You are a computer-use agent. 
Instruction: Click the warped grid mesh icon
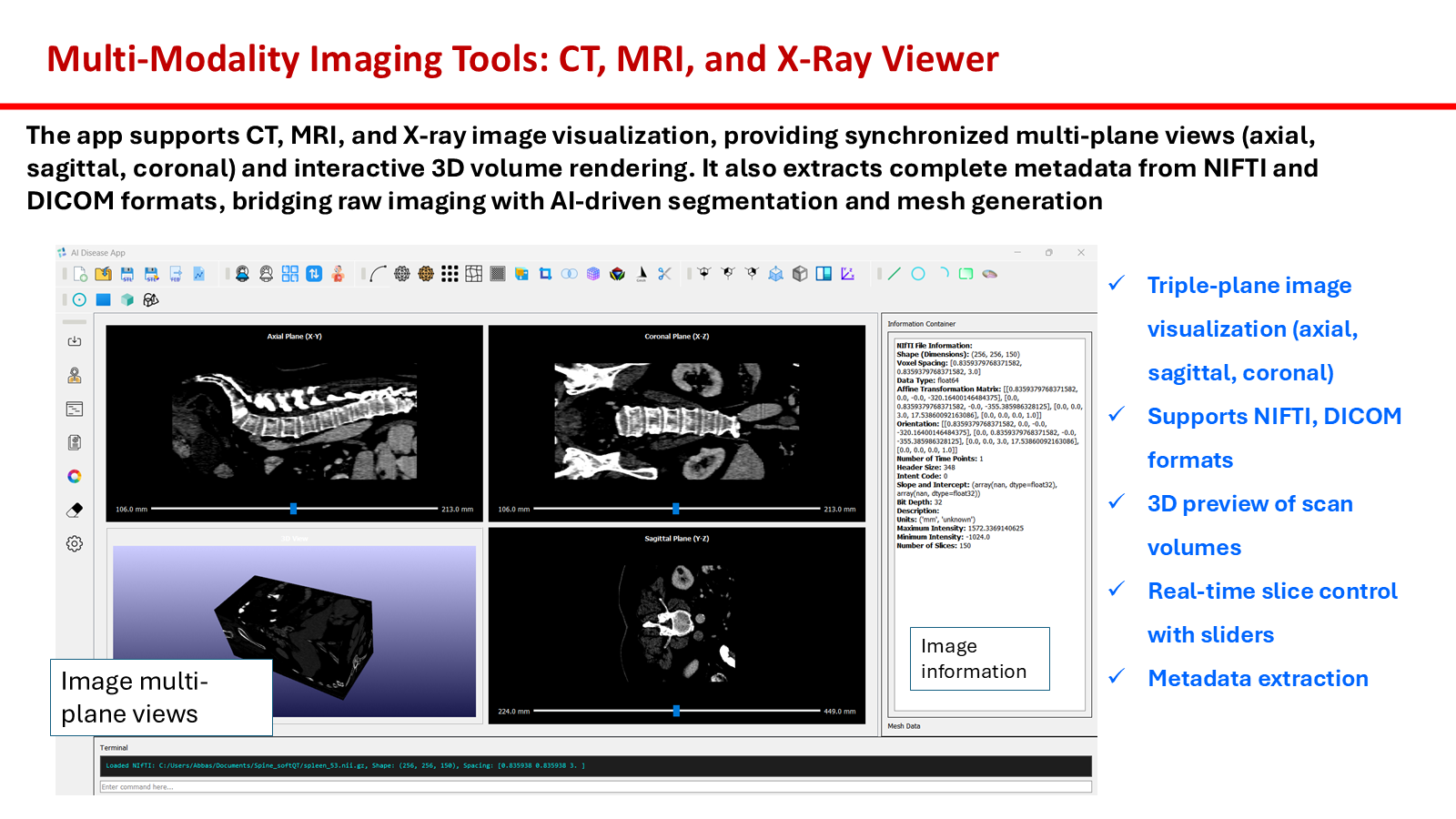[x=474, y=274]
